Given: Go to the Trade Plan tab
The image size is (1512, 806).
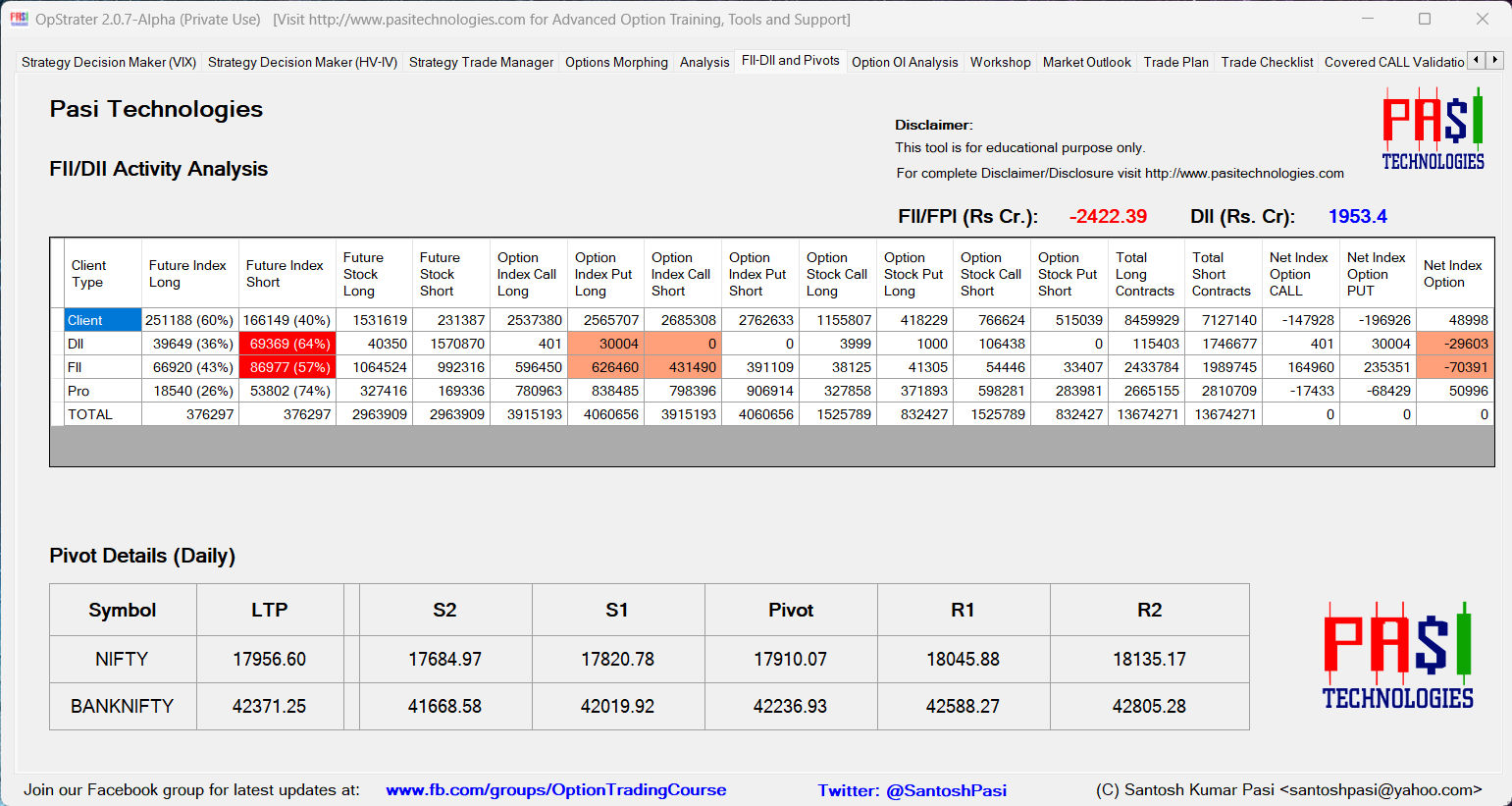Looking at the screenshot, I should click(x=1175, y=62).
